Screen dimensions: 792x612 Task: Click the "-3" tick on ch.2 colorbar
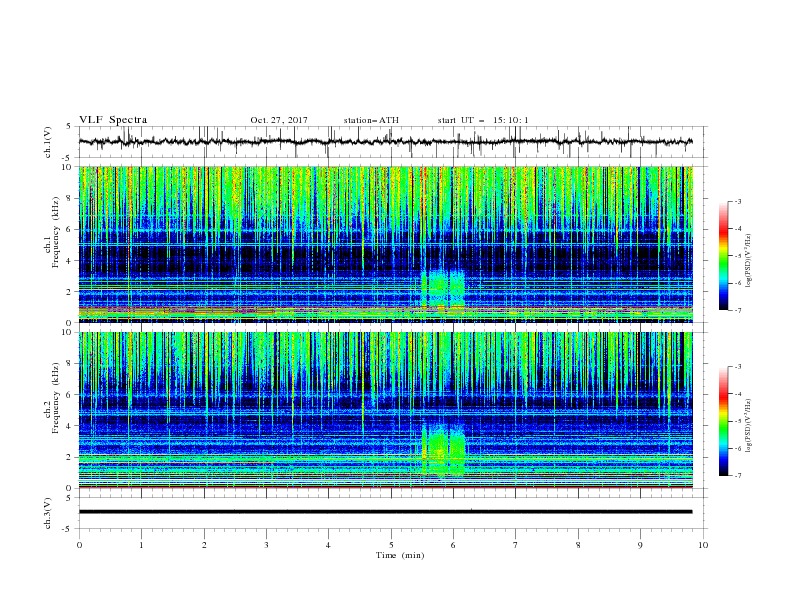tap(737, 367)
